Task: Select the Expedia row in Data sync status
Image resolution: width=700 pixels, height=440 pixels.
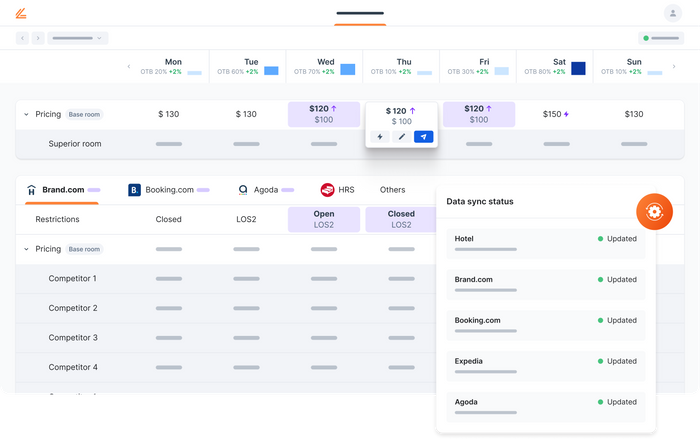Action: click(x=545, y=365)
